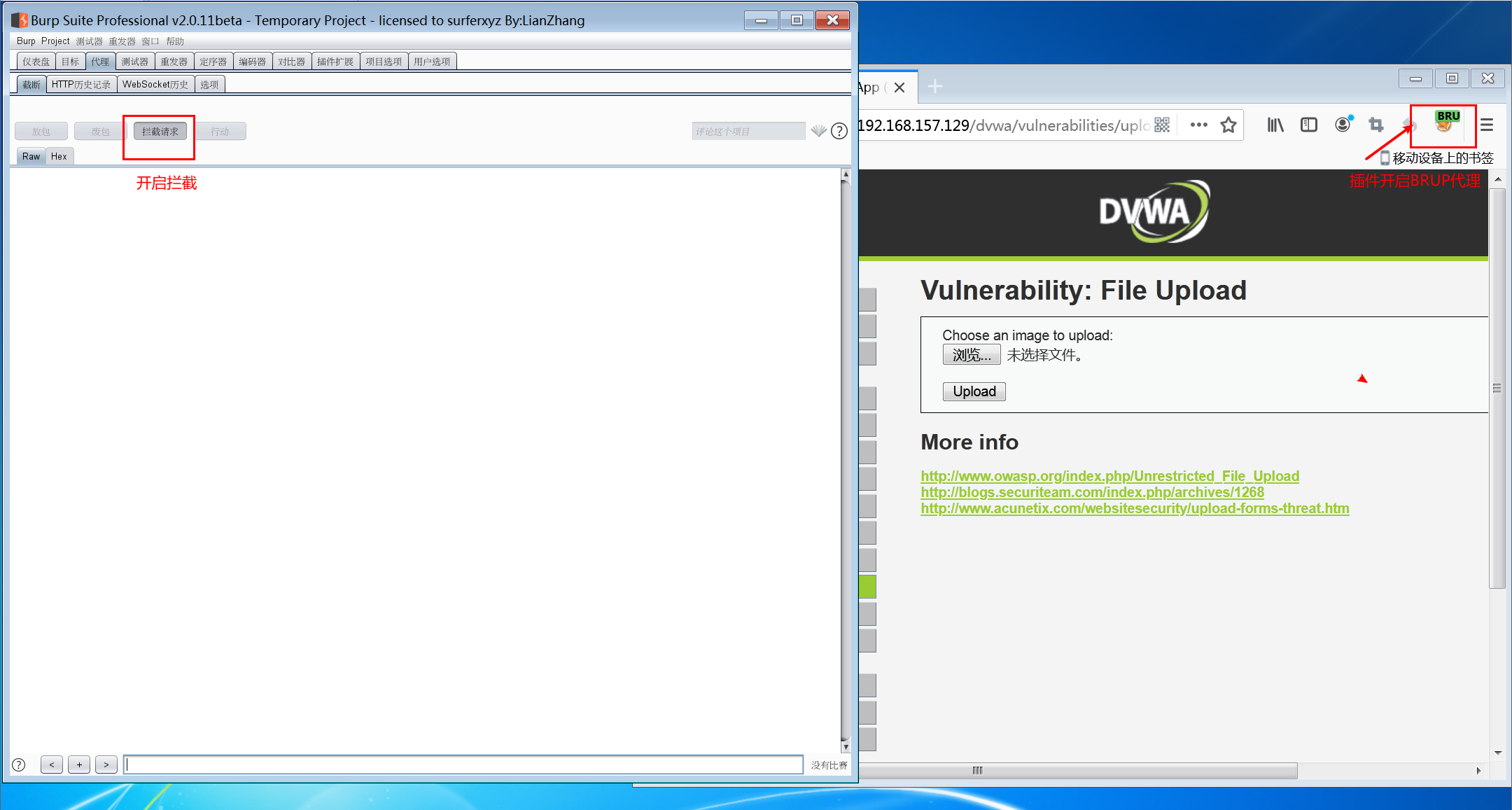Open page actions three-dot menu
This screenshot has height=810, width=1512.
1198,125
